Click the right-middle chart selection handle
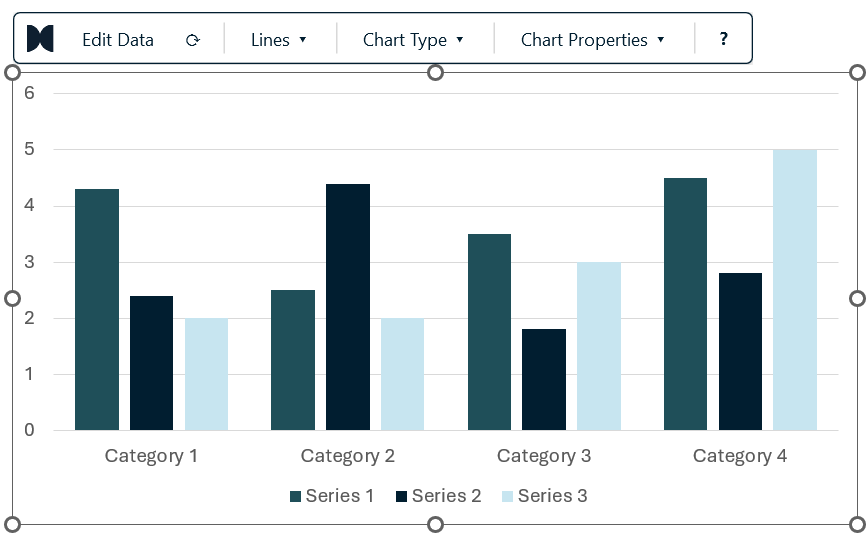Image resolution: width=868 pixels, height=537 pixels. coord(857,298)
